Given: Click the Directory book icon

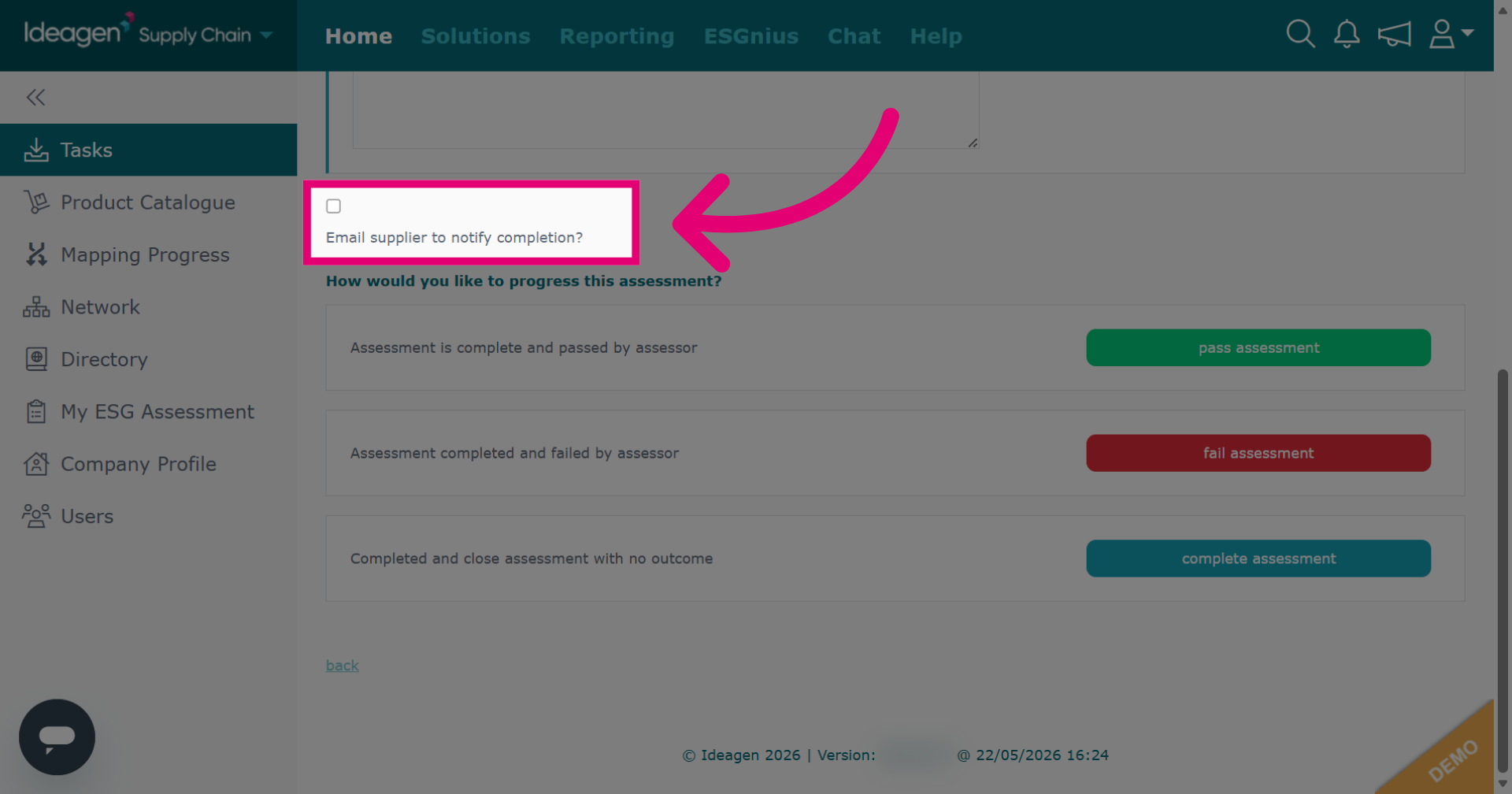Looking at the screenshot, I should tap(36, 359).
